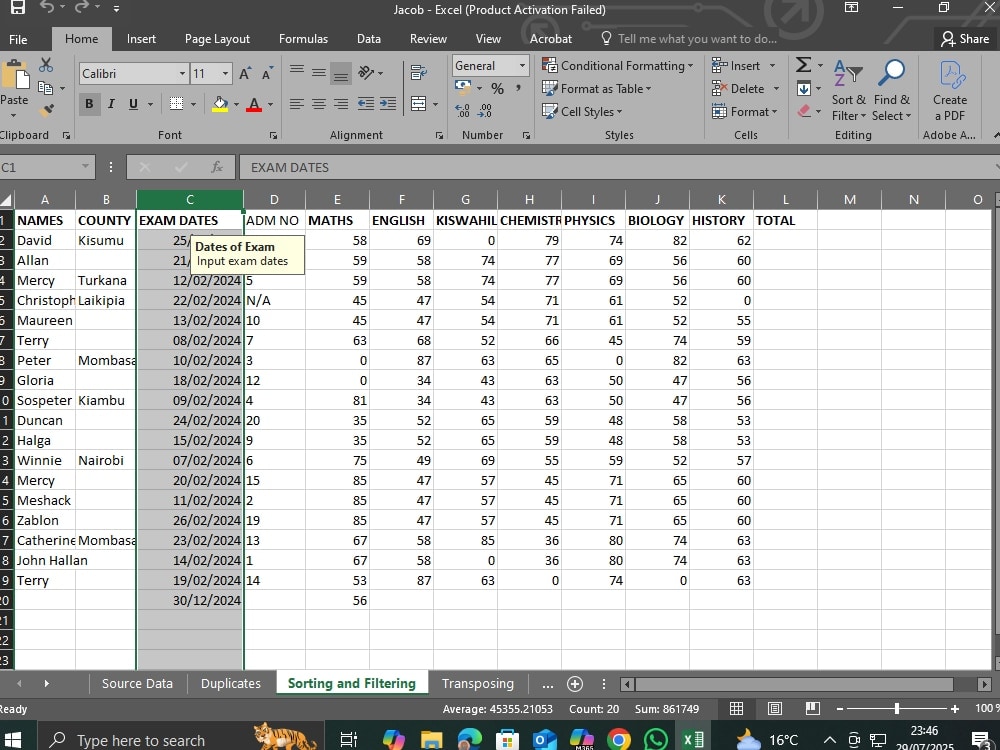Click Increase Font Size icon
Viewport: 1000px width, 750px height.
(x=245, y=73)
